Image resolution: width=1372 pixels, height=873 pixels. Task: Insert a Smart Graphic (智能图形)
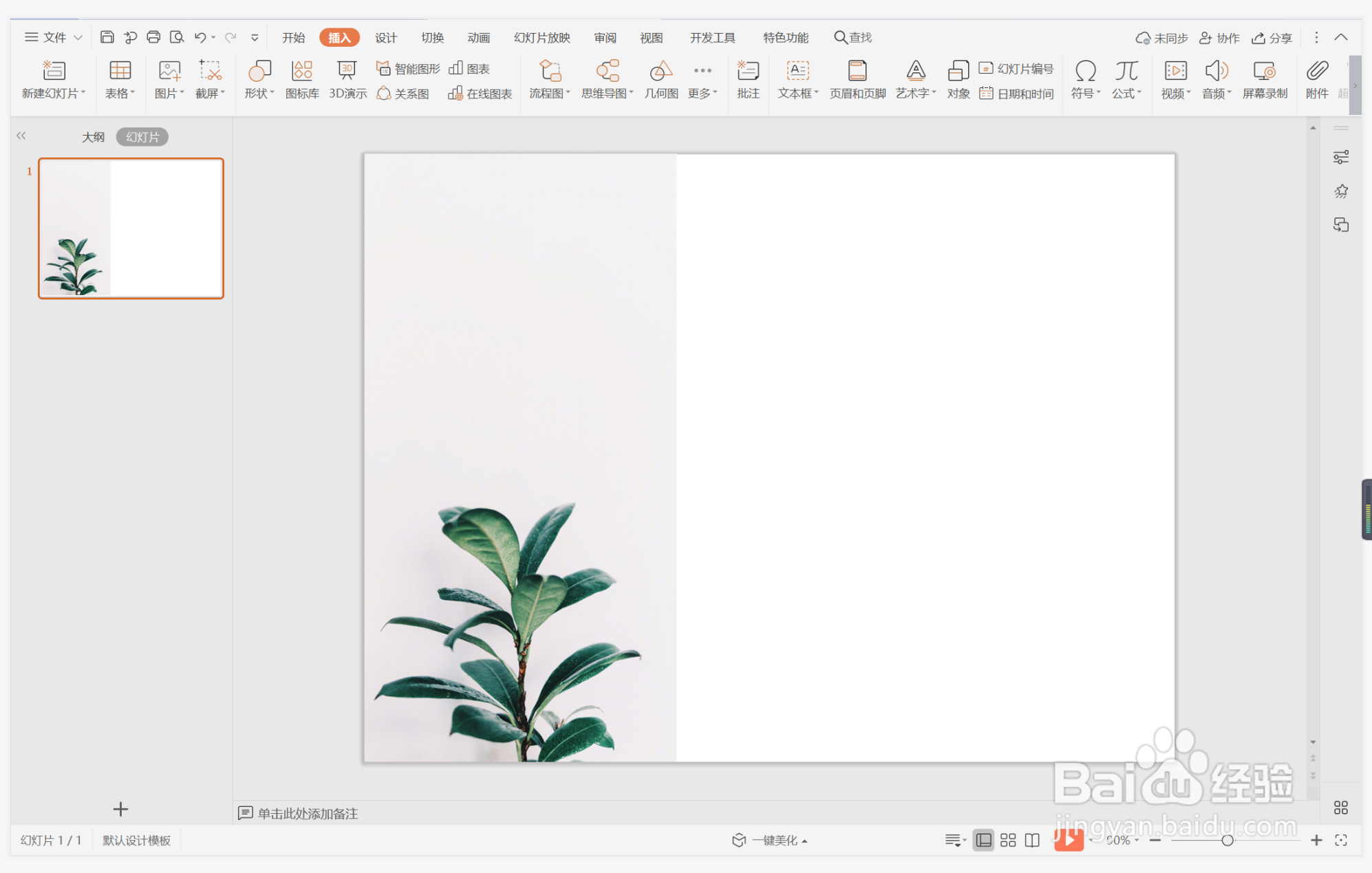click(408, 69)
